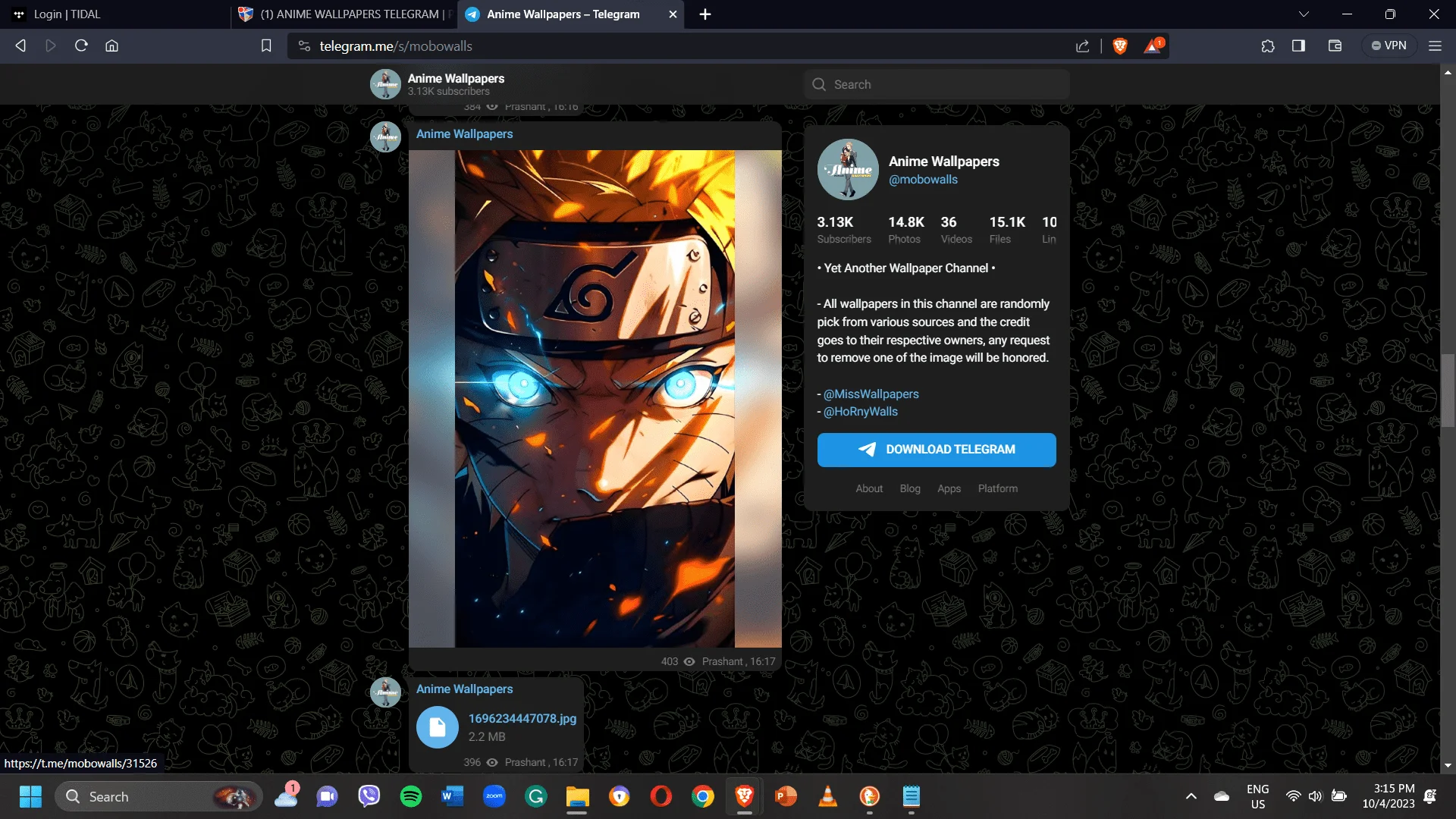The height and width of the screenshot is (819, 1456).
Task: Click the forward navigation arrow
Action: [x=51, y=45]
